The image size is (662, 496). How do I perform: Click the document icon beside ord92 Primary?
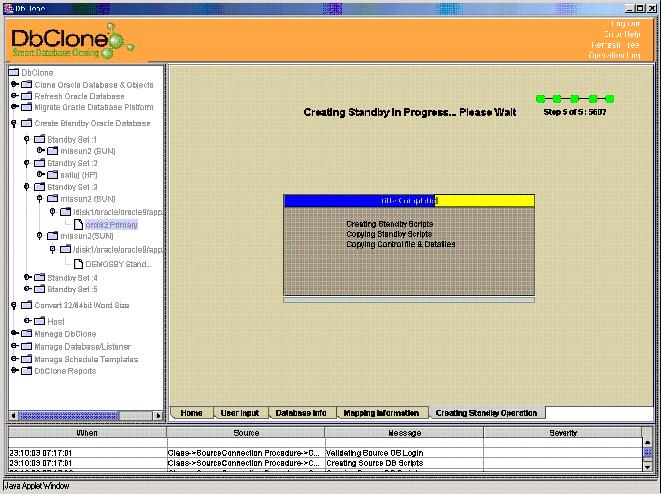[78, 224]
